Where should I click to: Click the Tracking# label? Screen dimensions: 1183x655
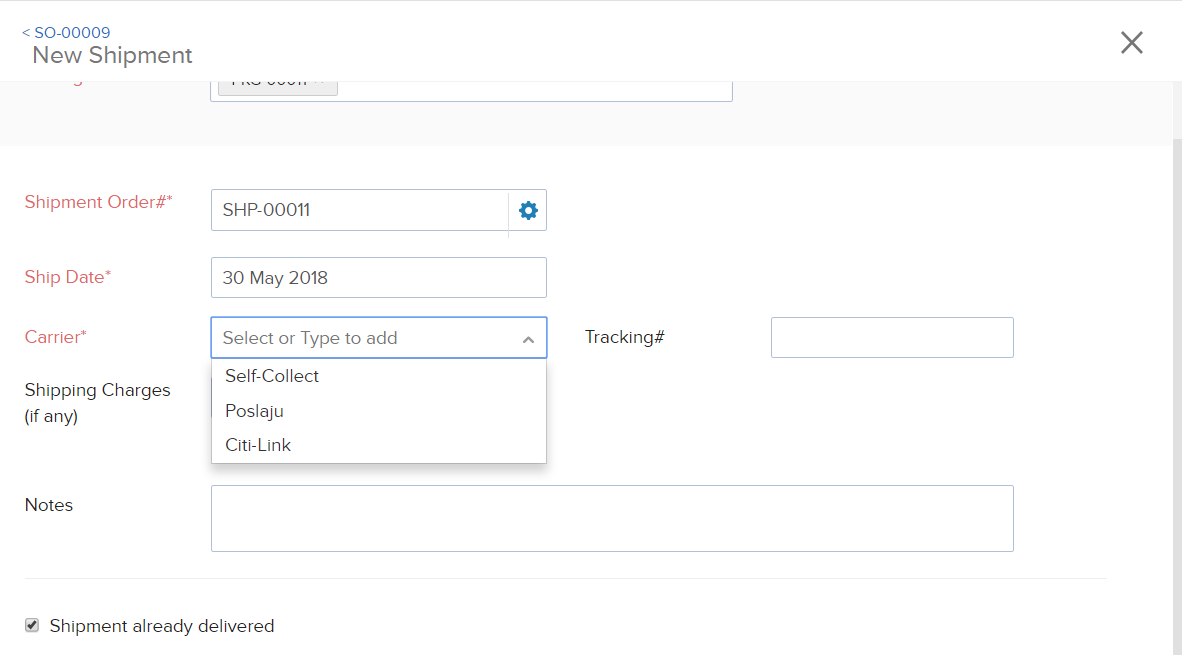coord(624,337)
